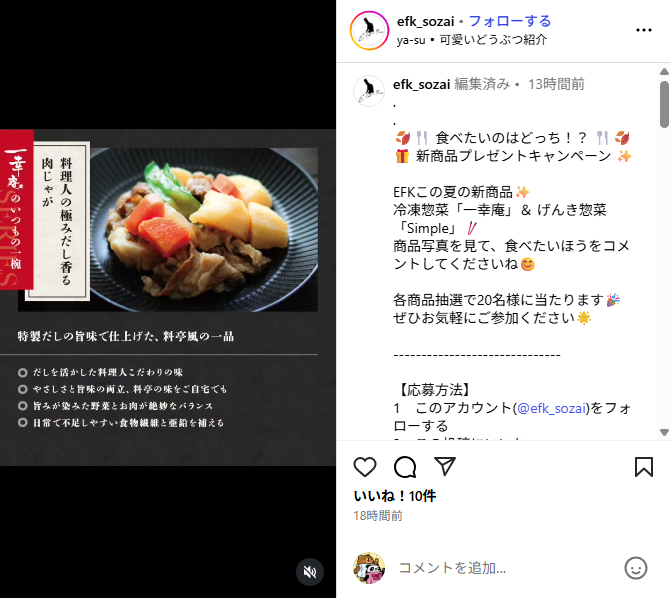The height and width of the screenshot is (598, 671).
Task: Open the three-dot more options menu
Action: [644, 30]
